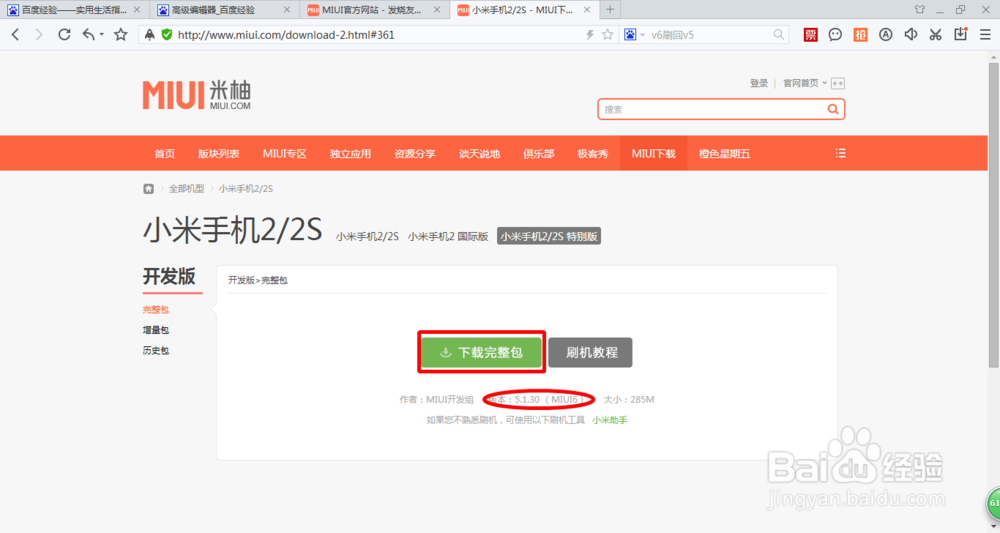Open the Baidu search engine selector
The height and width of the screenshot is (533, 1000).
click(633, 34)
